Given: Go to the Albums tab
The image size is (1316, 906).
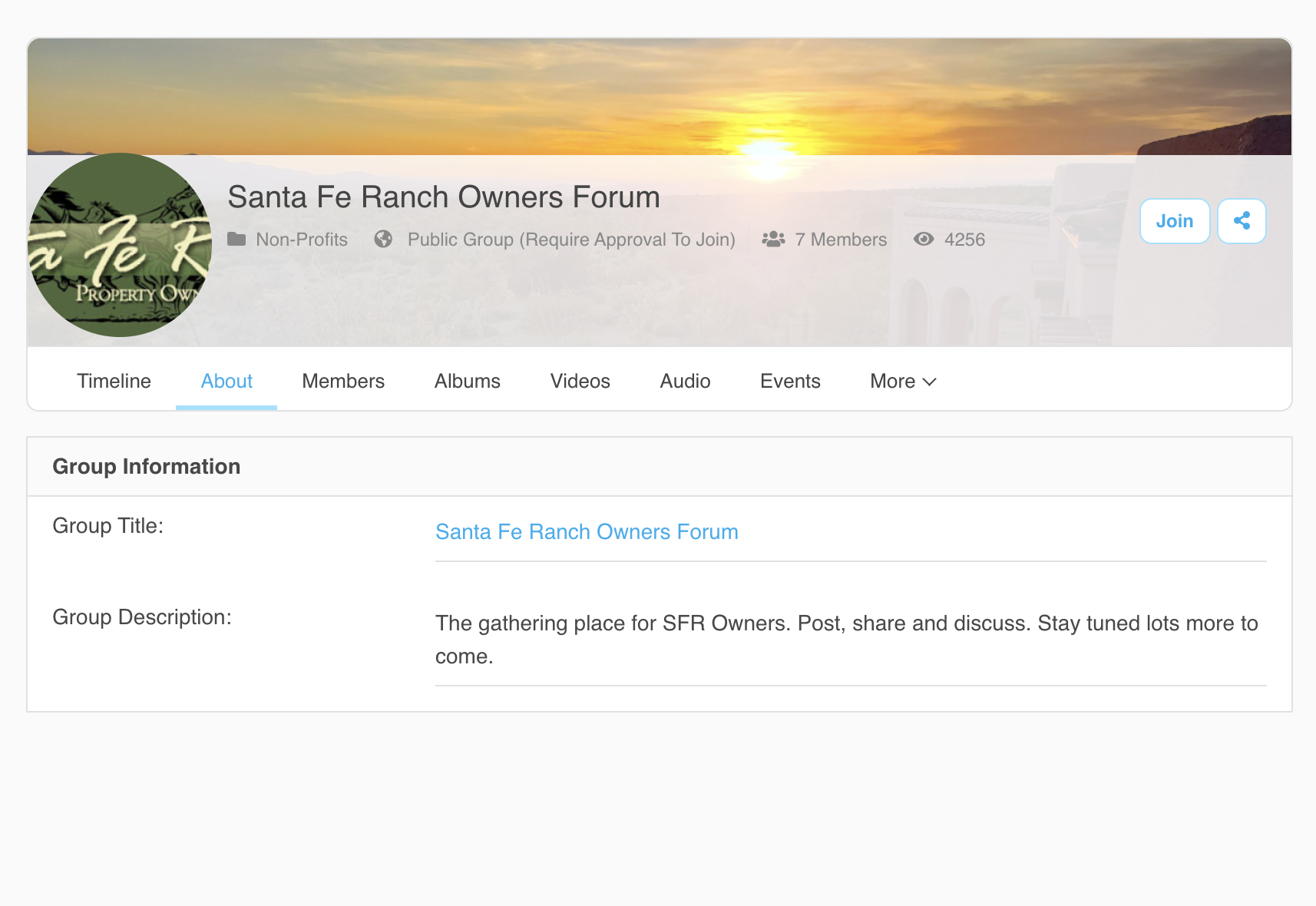Looking at the screenshot, I should coord(467,382).
